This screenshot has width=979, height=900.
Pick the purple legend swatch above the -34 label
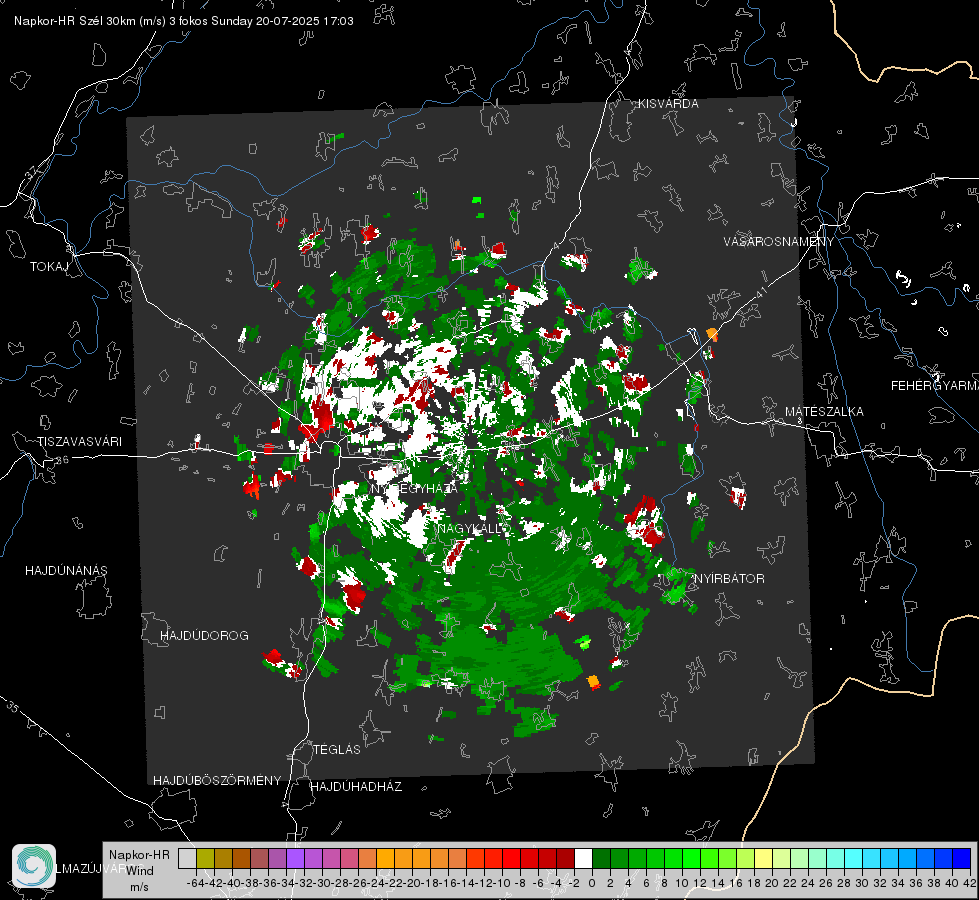295,859
